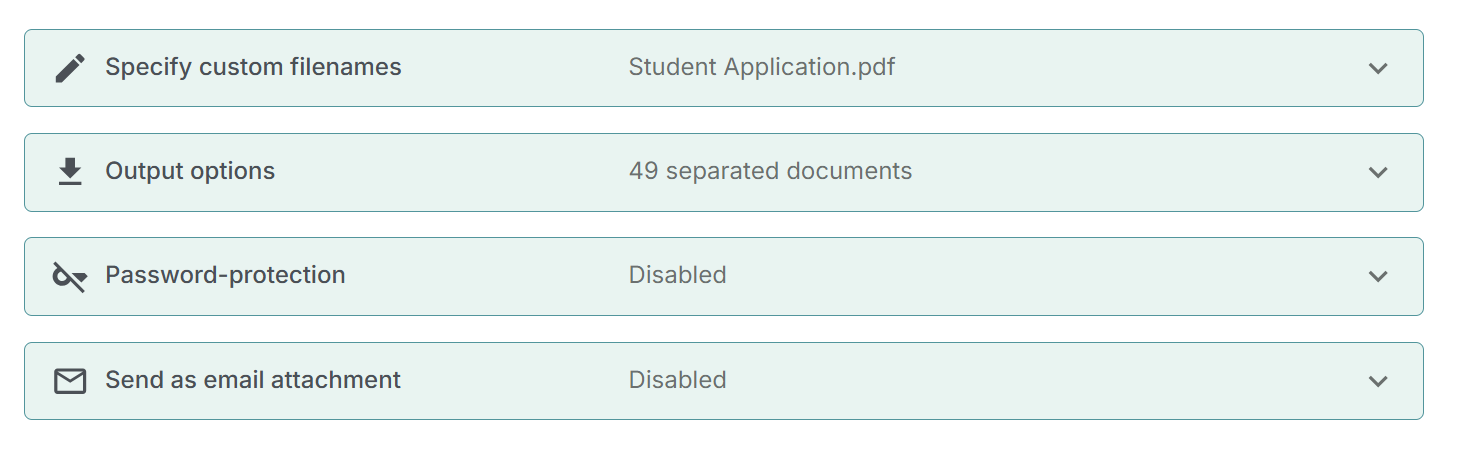Click the Disabled status of email attachment
Screen dimensions: 1457x452
677,380
